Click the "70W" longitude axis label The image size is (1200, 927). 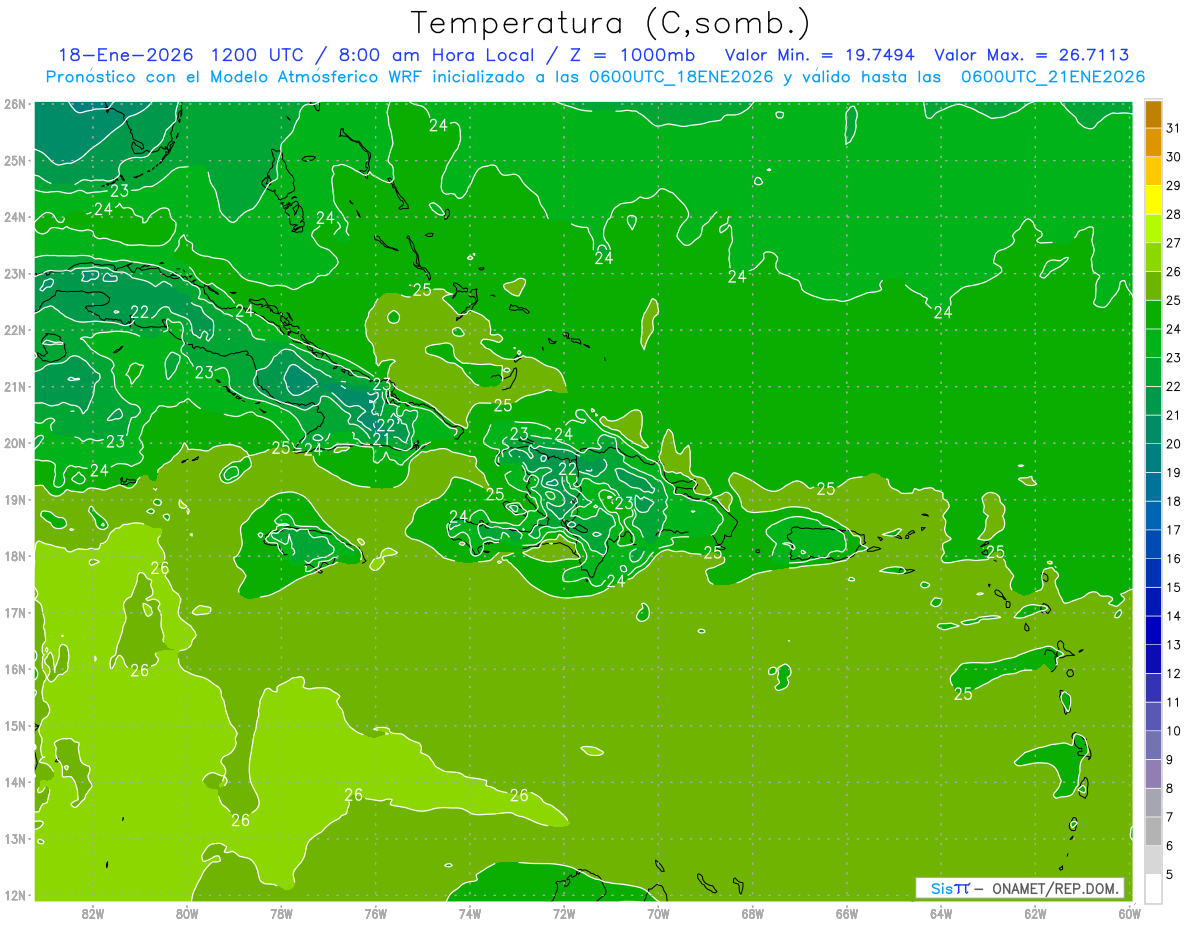(658, 912)
